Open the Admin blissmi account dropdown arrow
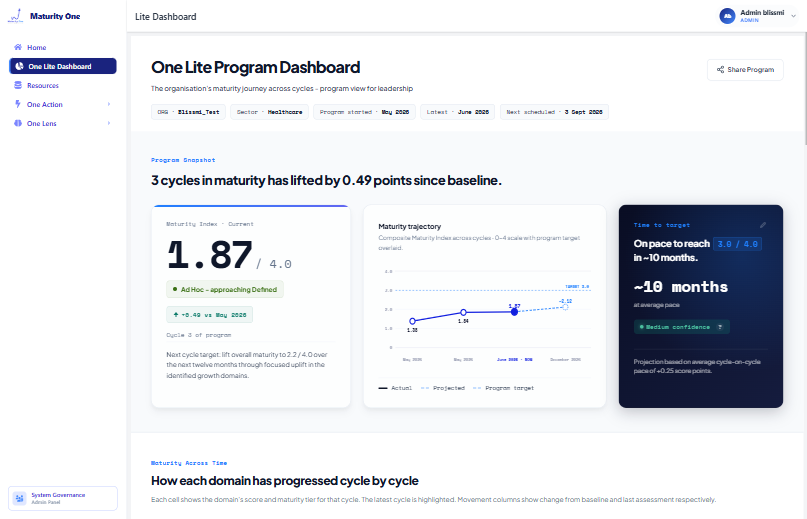Image resolution: width=807 pixels, height=519 pixels. click(794, 16)
